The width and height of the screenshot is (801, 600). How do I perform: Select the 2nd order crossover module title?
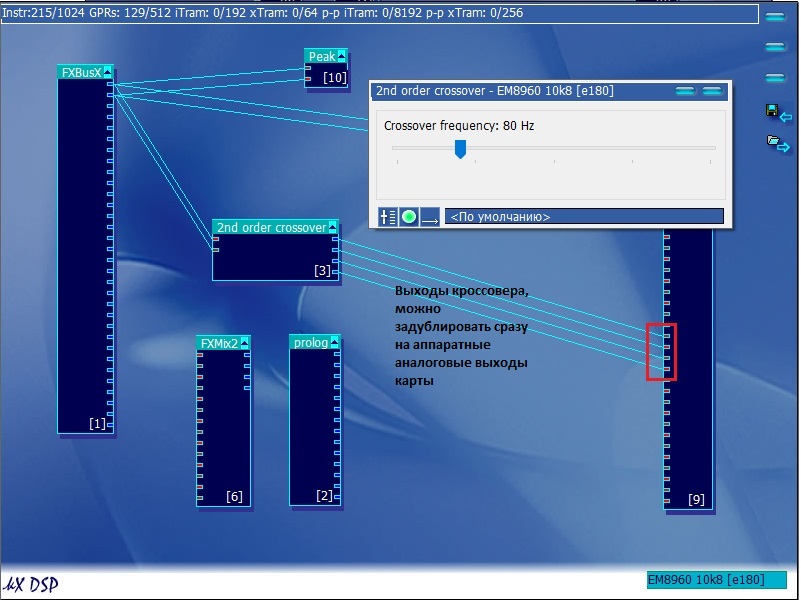coord(271,227)
